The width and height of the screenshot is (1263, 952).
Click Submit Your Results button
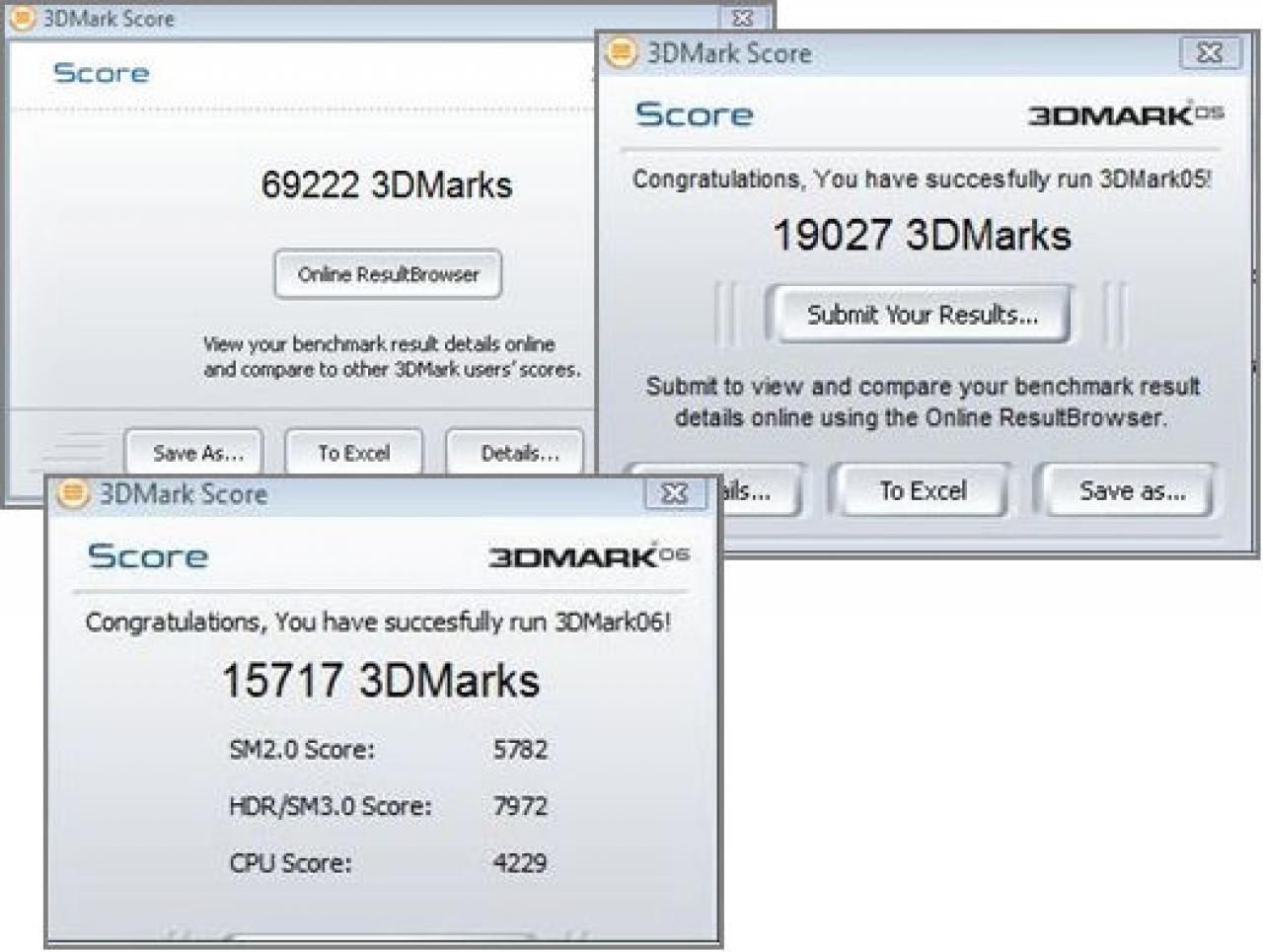pos(922,315)
